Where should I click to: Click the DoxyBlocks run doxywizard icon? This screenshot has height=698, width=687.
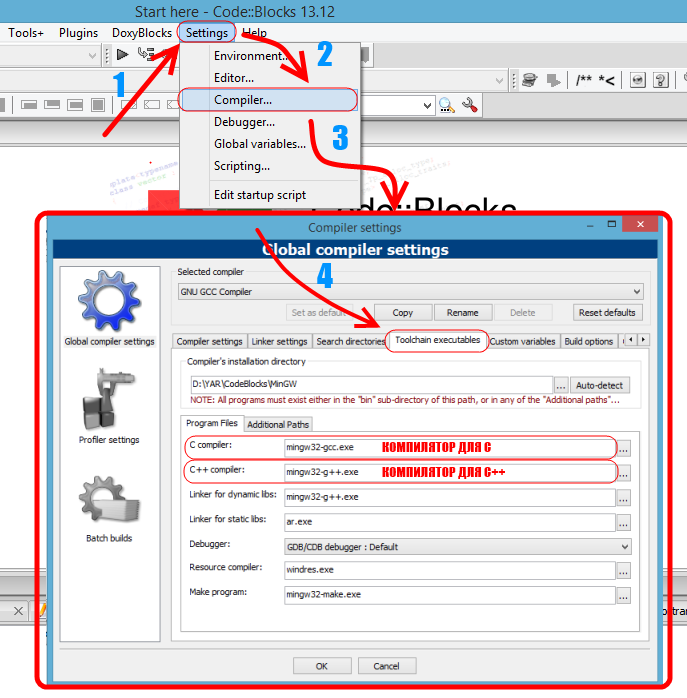tap(529, 80)
